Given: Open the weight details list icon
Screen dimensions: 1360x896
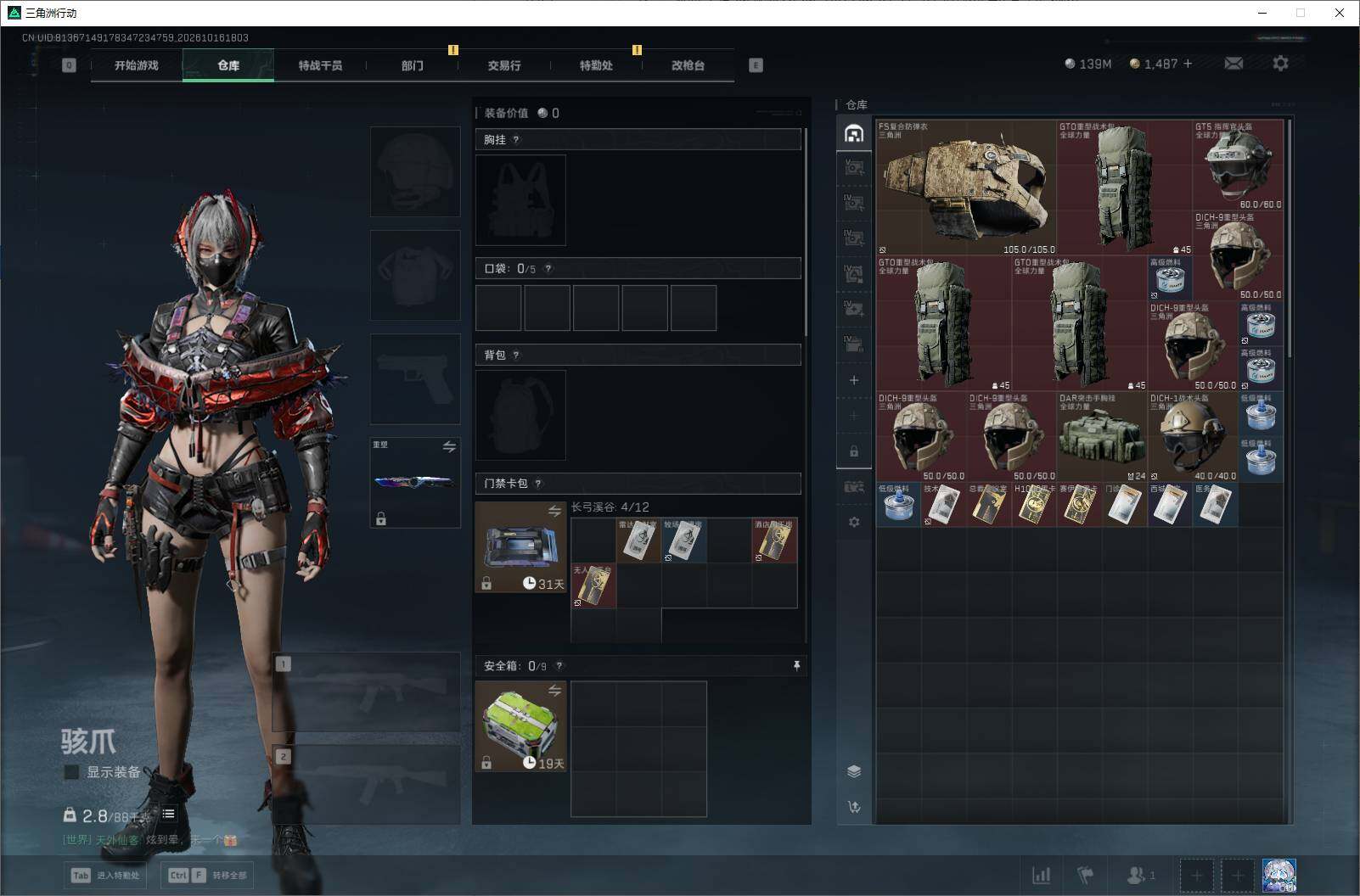Looking at the screenshot, I should [169, 815].
